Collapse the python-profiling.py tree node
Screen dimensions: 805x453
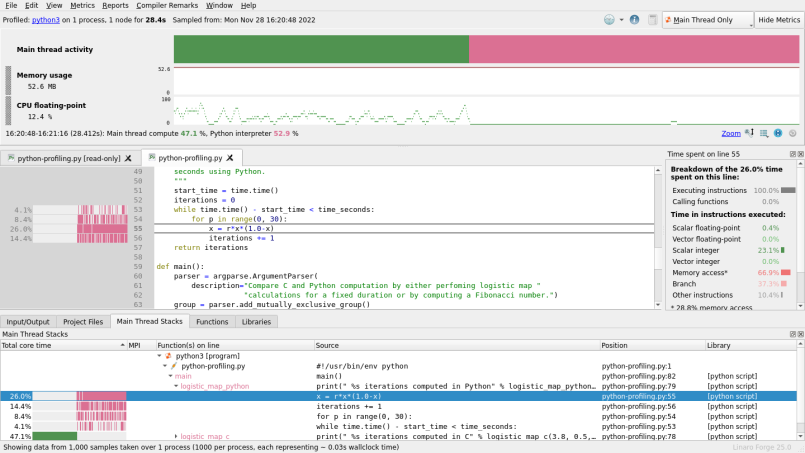[165, 366]
